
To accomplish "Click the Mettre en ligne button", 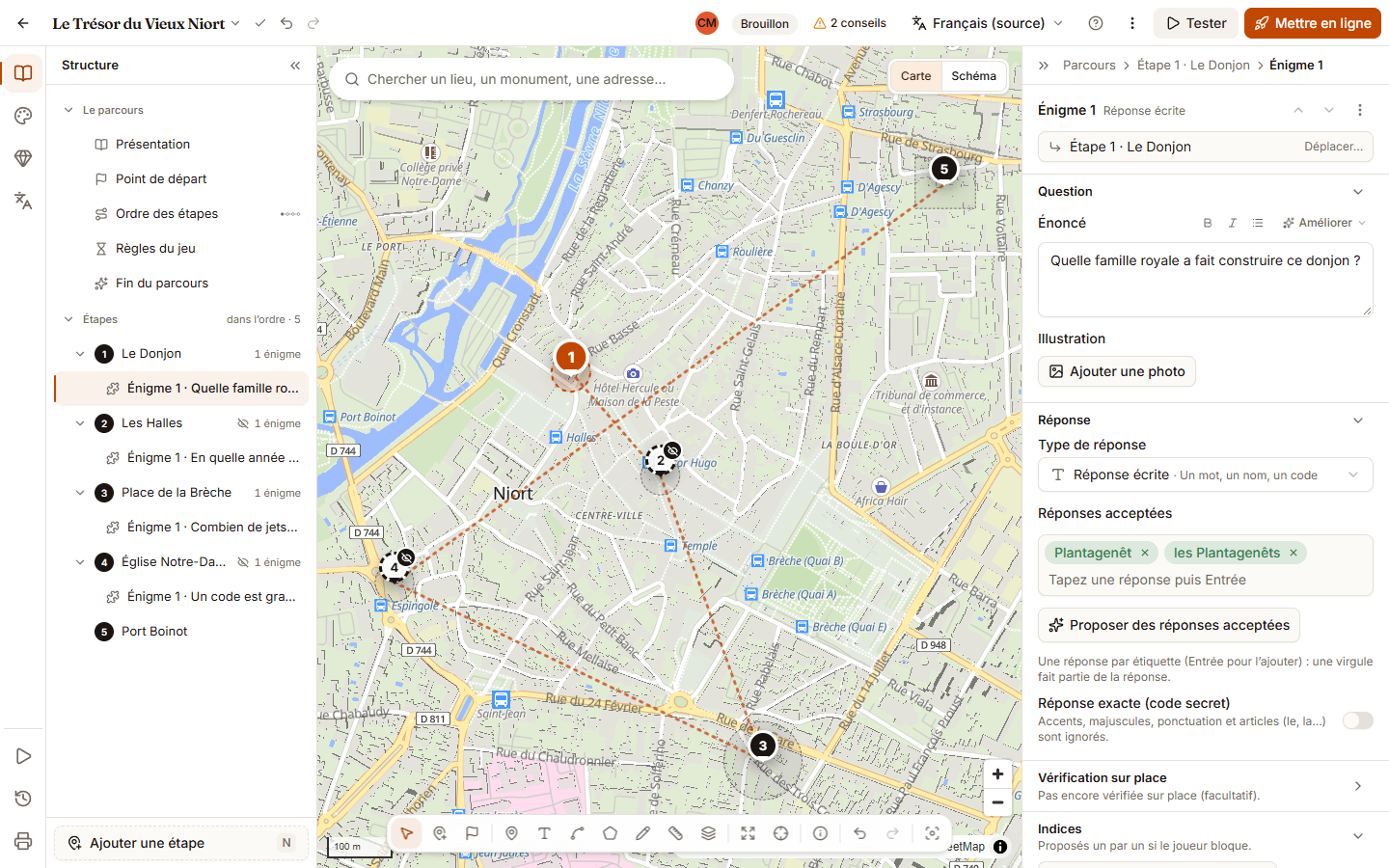I will (x=1313, y=23).
